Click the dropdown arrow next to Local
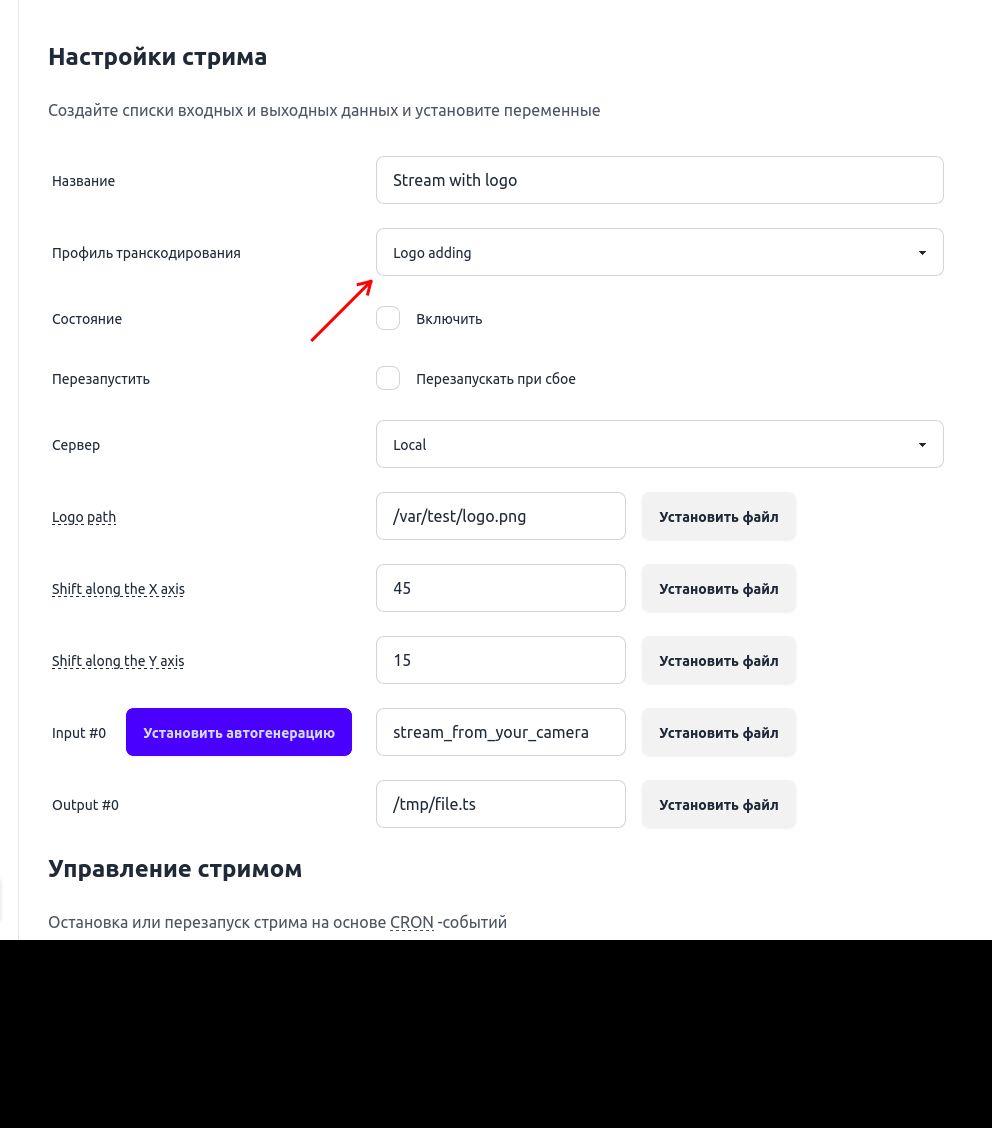The width and height of the screenshot is (992, 1128). pyautogui.click(x=921, y=444)
